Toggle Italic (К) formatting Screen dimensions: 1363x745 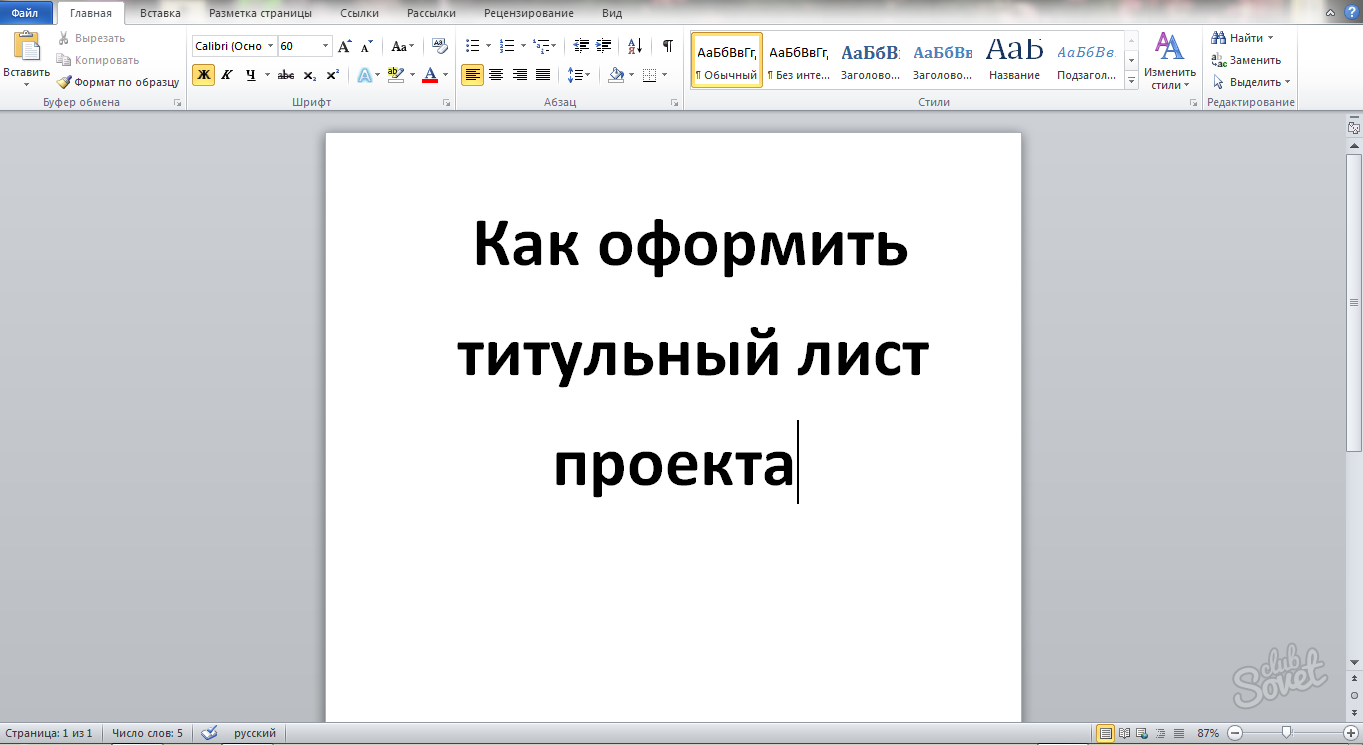point(227,75)
